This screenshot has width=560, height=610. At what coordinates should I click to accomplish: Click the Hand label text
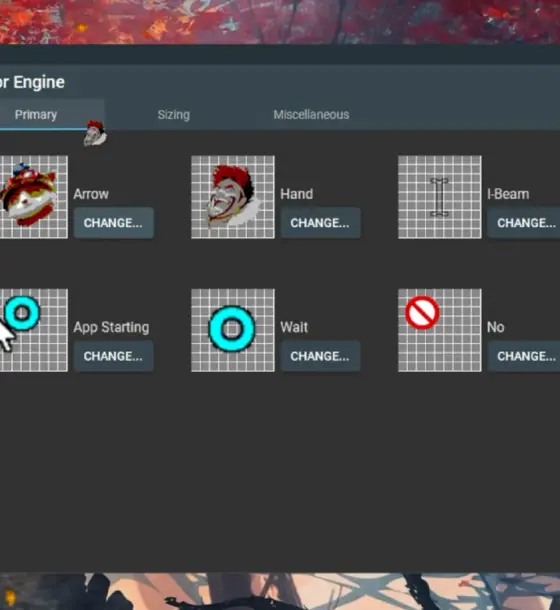297,194
